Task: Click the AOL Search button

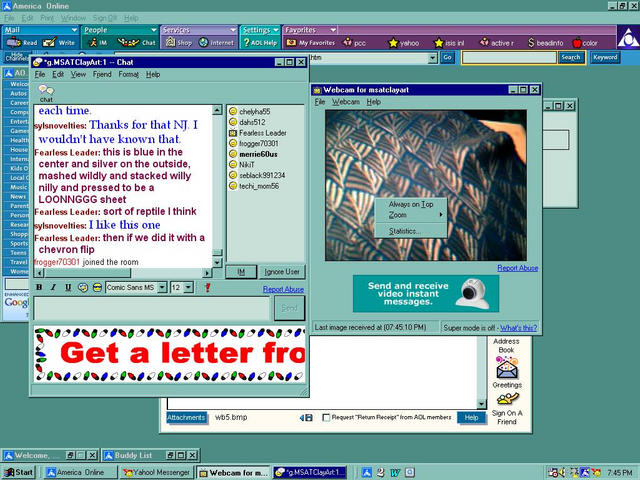Action: click(571, 58)
